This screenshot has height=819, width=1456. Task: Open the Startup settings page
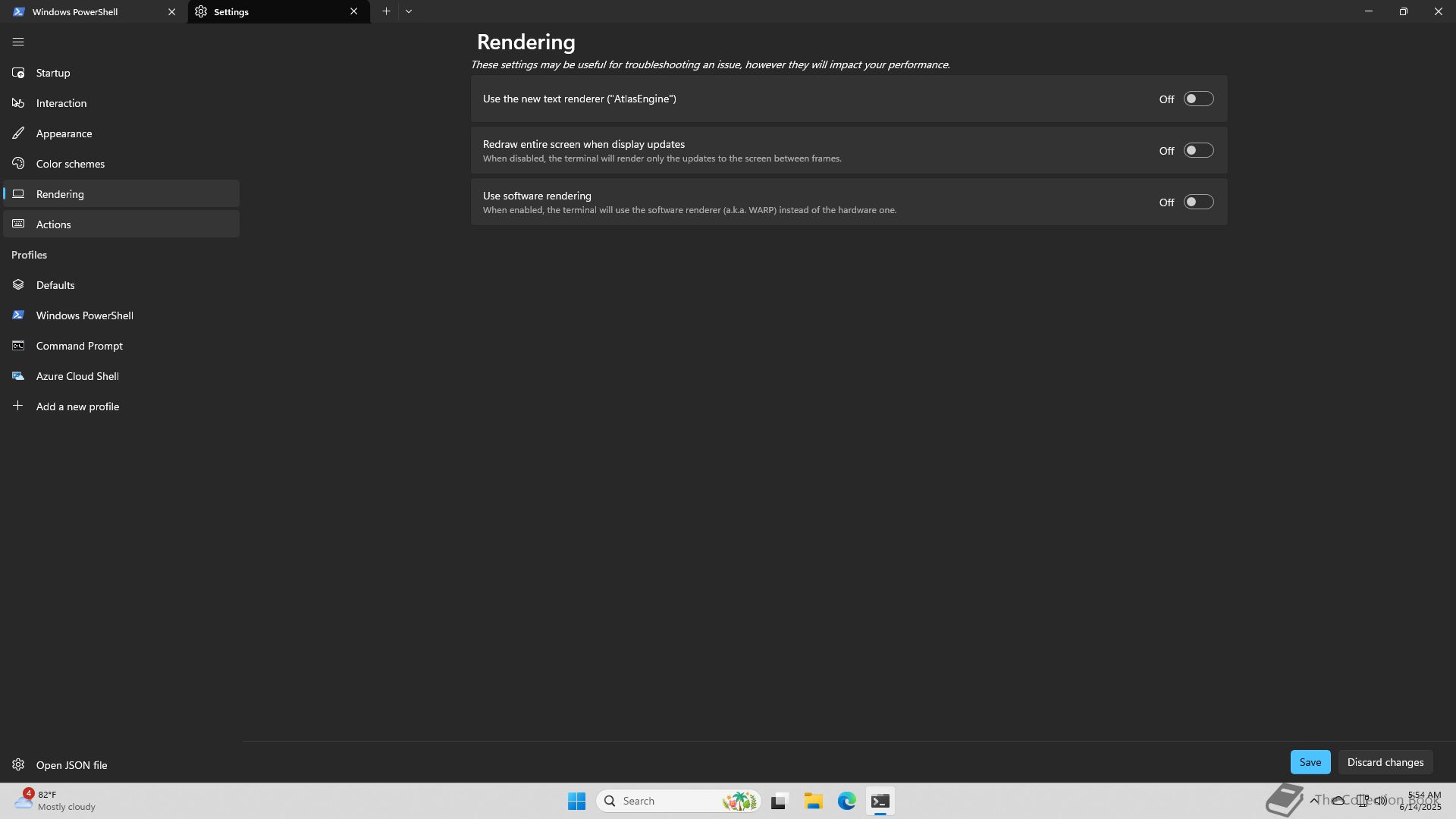tap(53, 73)
